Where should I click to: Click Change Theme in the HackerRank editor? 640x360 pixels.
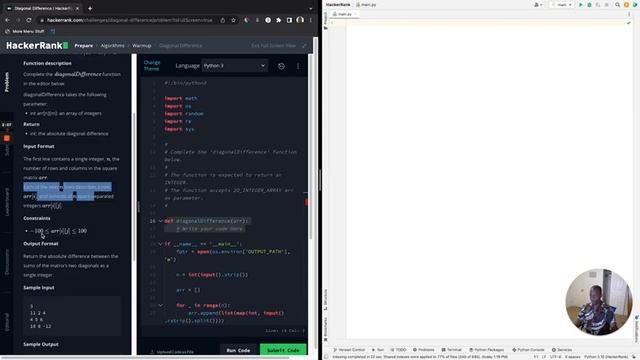pyautogui.click(x=151, y=65)
